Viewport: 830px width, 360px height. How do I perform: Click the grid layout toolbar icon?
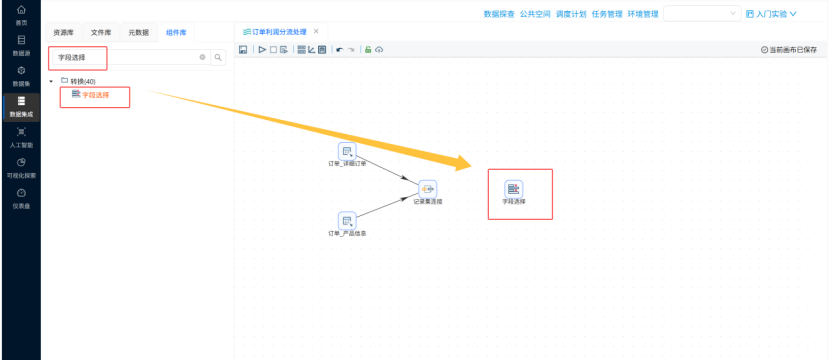(302, 50)
